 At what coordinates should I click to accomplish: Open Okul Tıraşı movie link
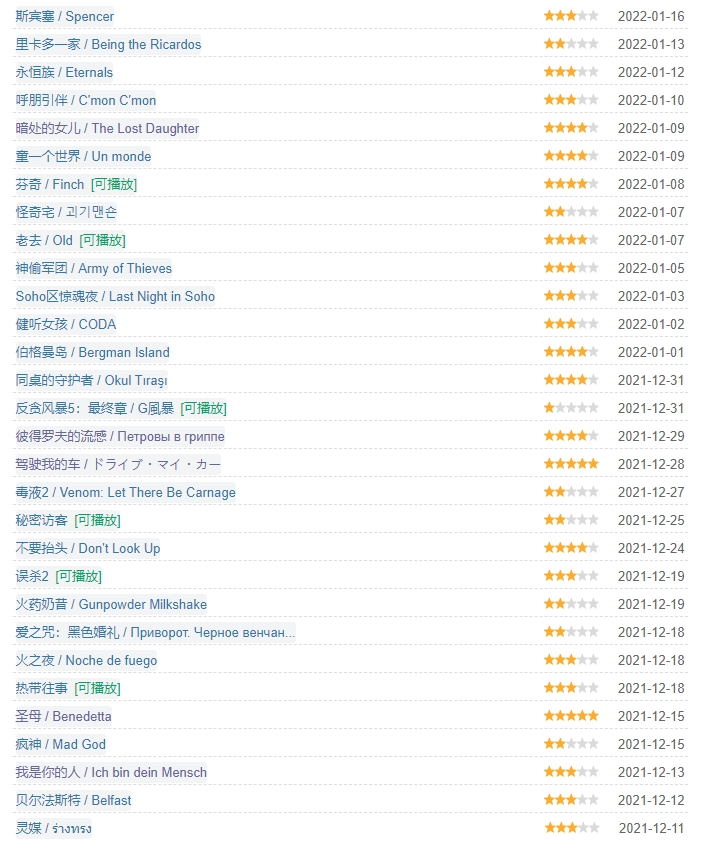point(91,380)
